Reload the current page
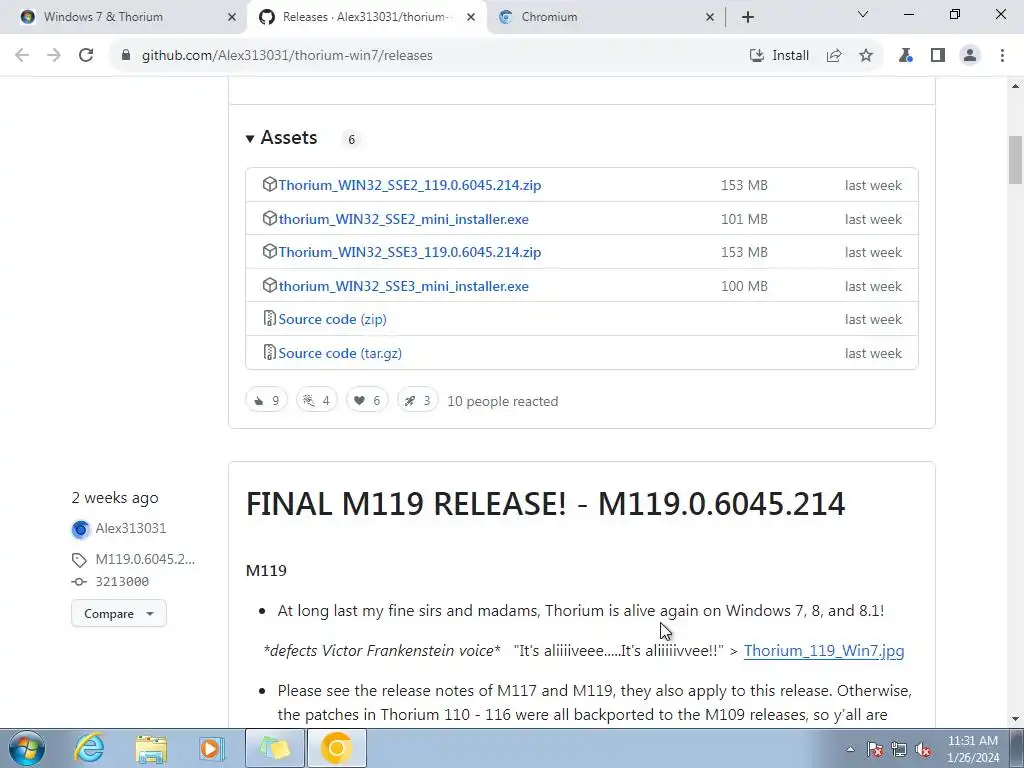 coord(86,56)
